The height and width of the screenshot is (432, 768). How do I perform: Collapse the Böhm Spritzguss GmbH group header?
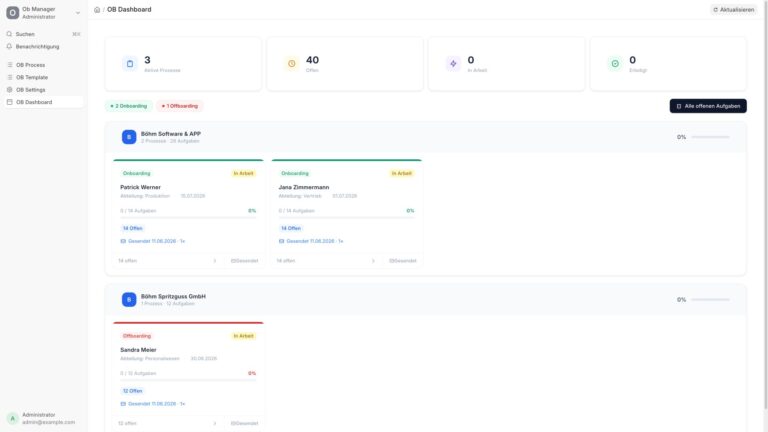click(426, 300)
